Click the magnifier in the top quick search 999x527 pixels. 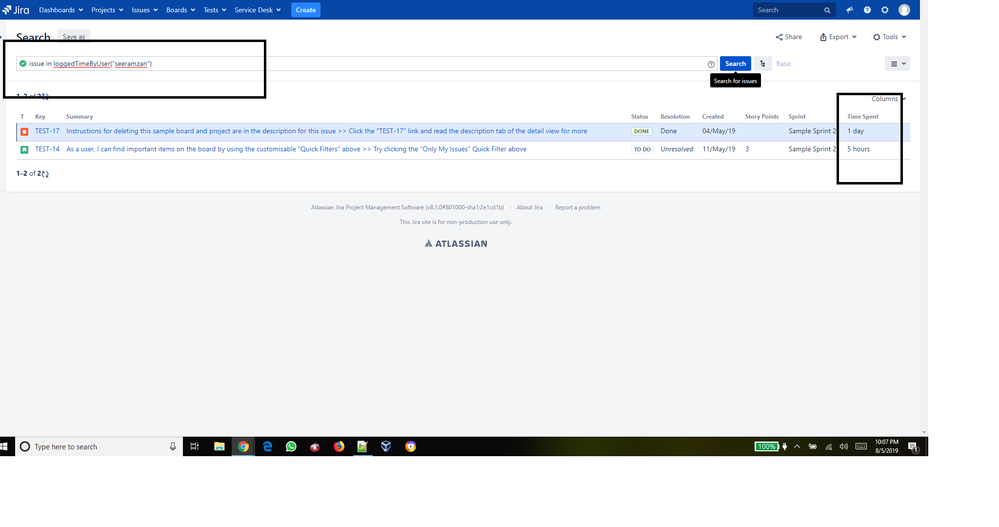point(827,10)
